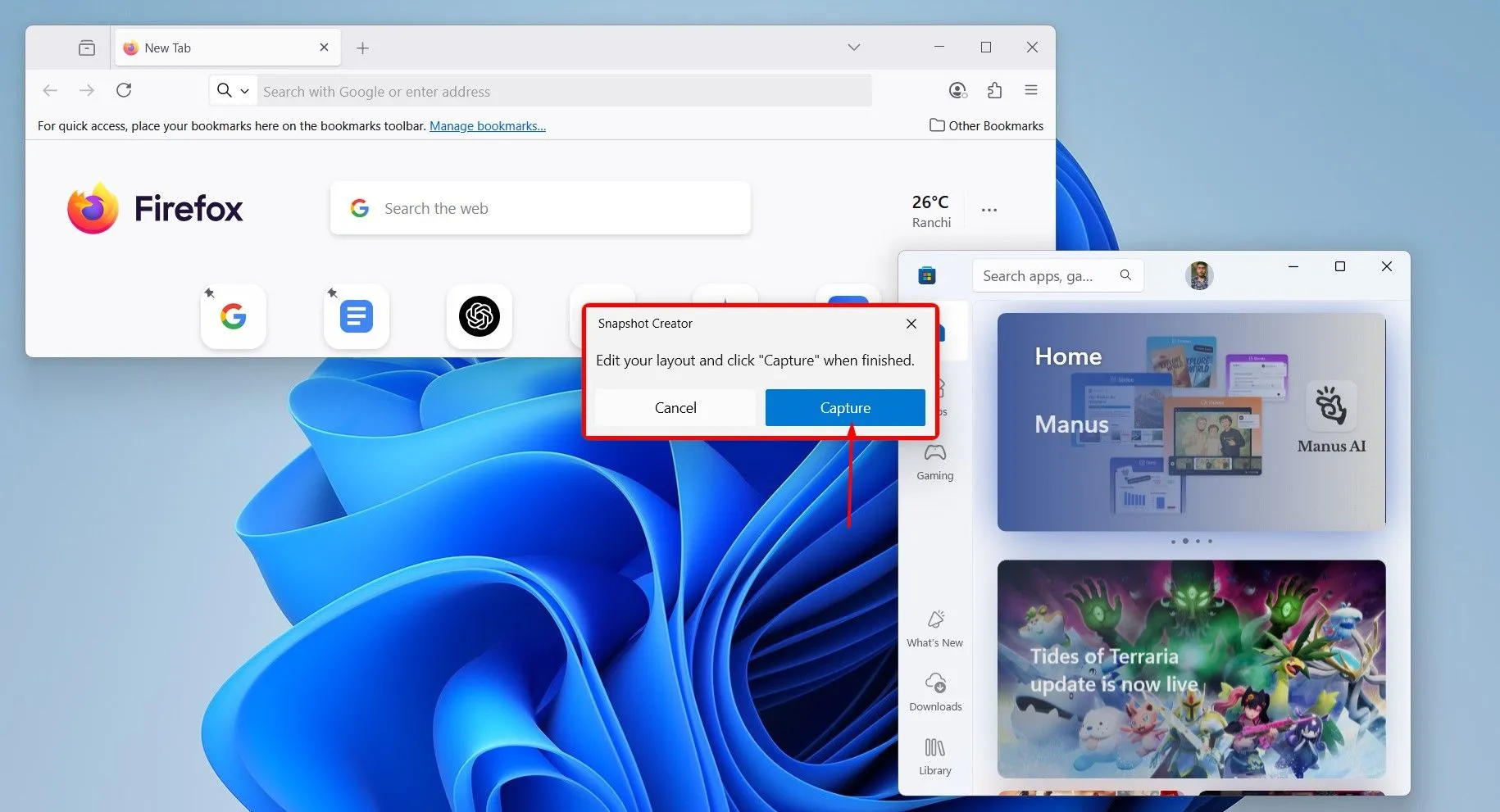Viewport: 1500px width, 812px height.
Task: Click the Store search magnifier icon
Action: [x=1125, y=275]
